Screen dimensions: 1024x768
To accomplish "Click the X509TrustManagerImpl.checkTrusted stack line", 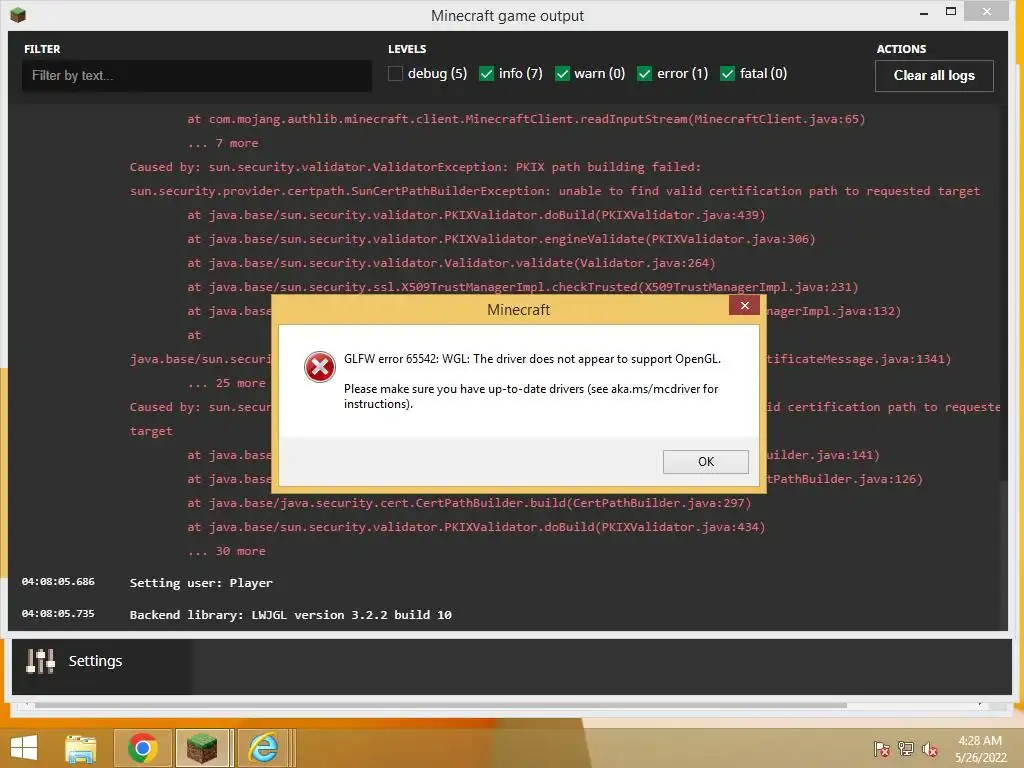I will (522, 287).
